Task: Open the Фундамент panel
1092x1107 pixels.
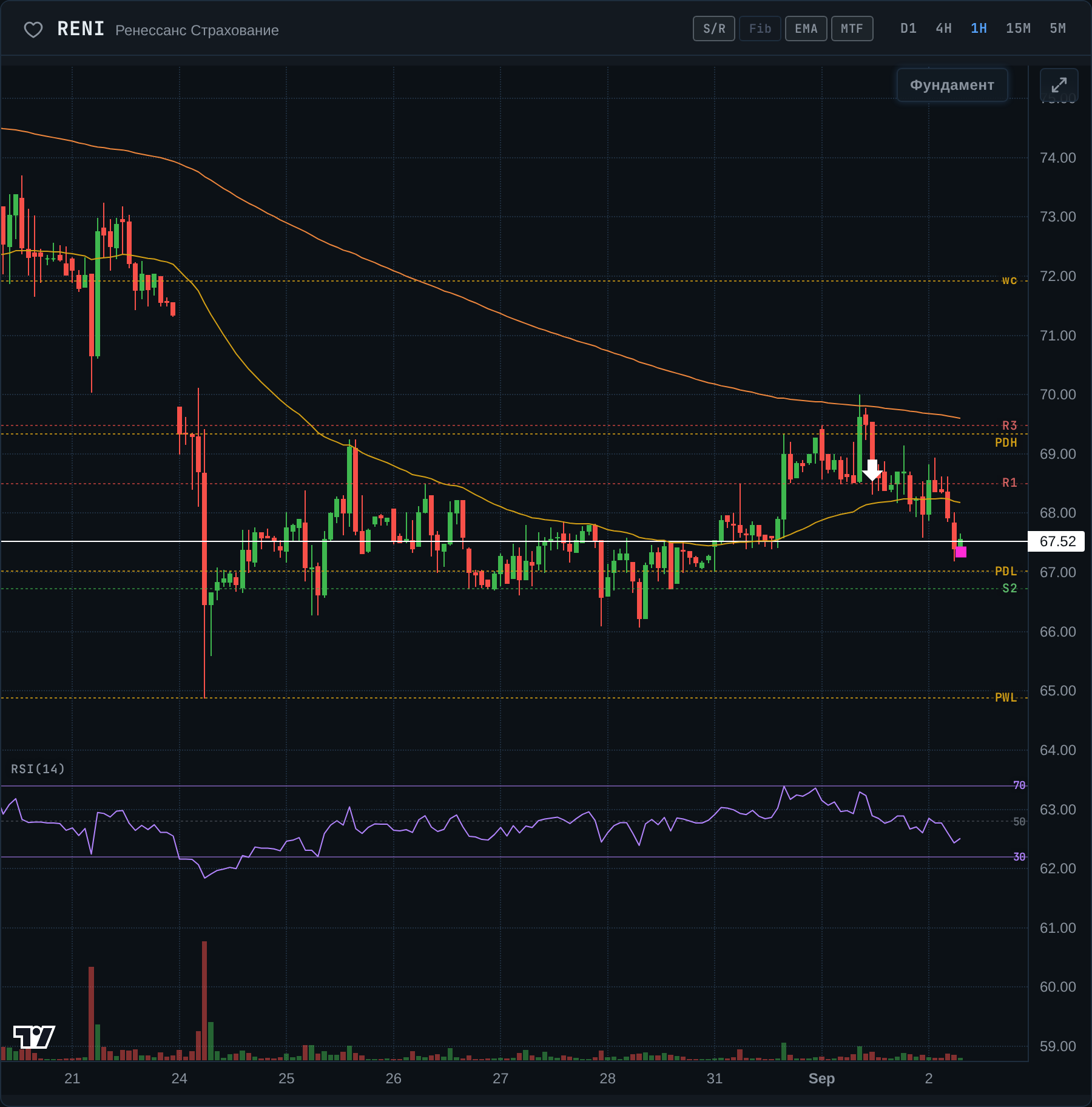Action: coord(952,85)
